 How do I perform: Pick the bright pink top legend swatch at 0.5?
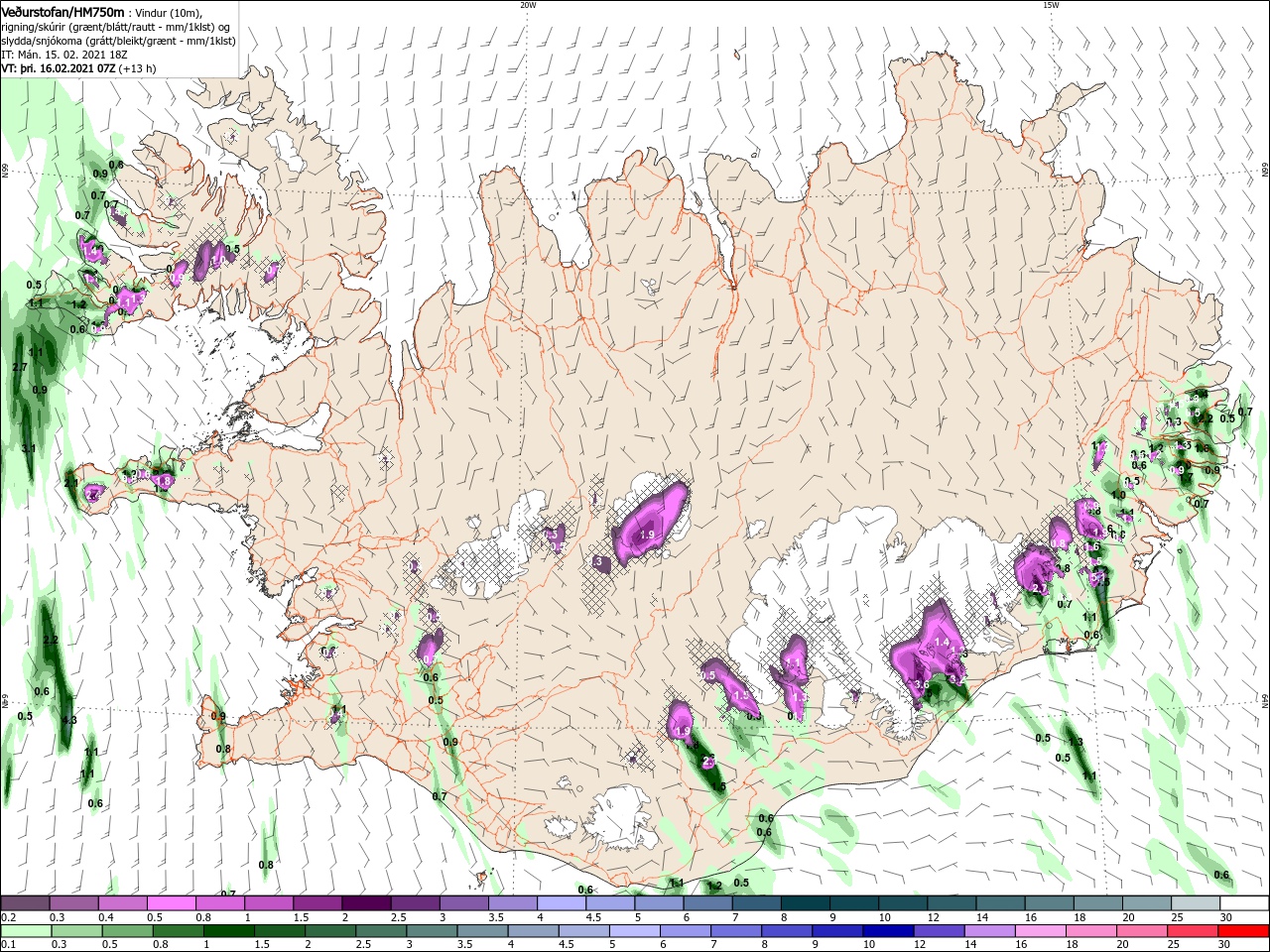pyautogui.click(x=172, y=903)
